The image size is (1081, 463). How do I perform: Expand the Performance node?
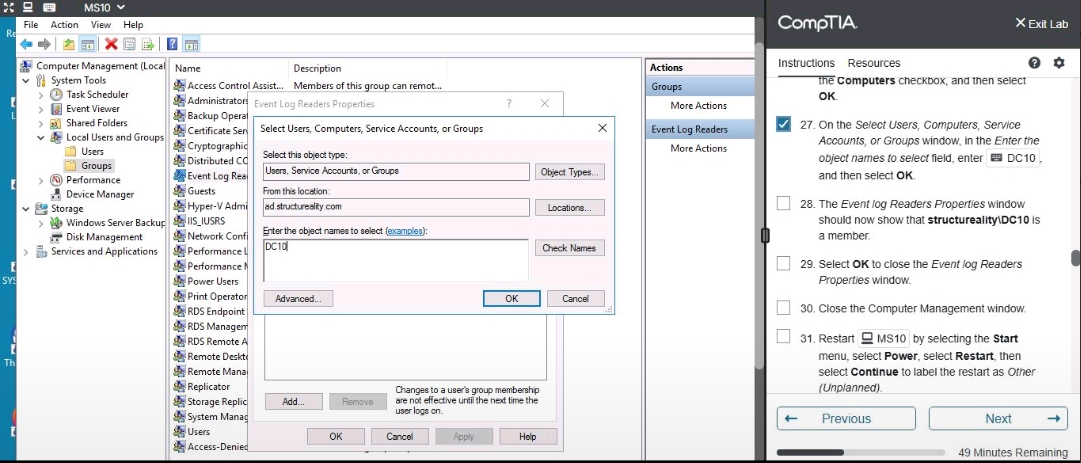click(x=41, y=180)
